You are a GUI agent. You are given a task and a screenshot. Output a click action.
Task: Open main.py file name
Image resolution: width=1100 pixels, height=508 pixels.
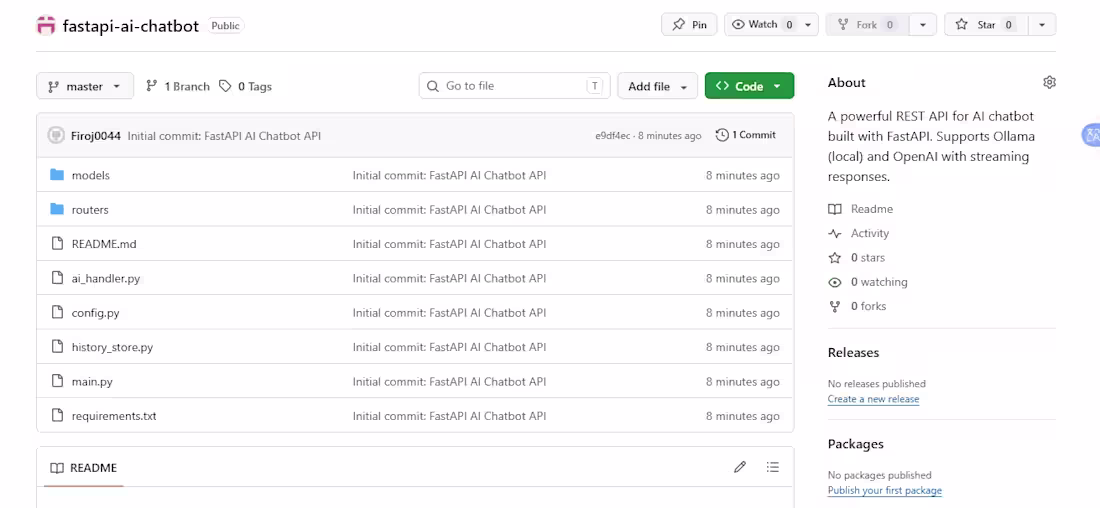pyautogui.click(x=92, y=382)
